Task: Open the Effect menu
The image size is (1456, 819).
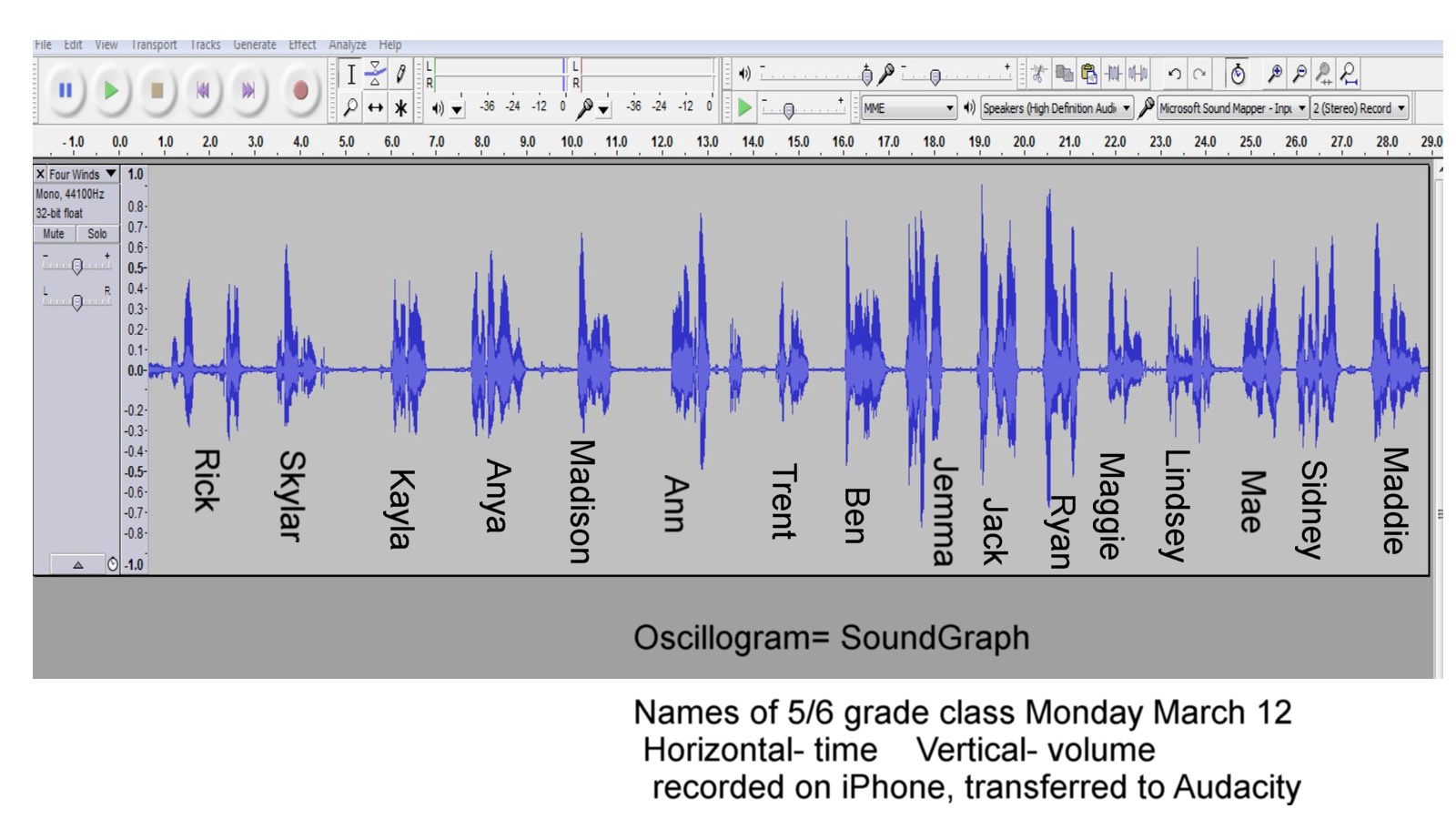Action: click(x=302, y=45)
